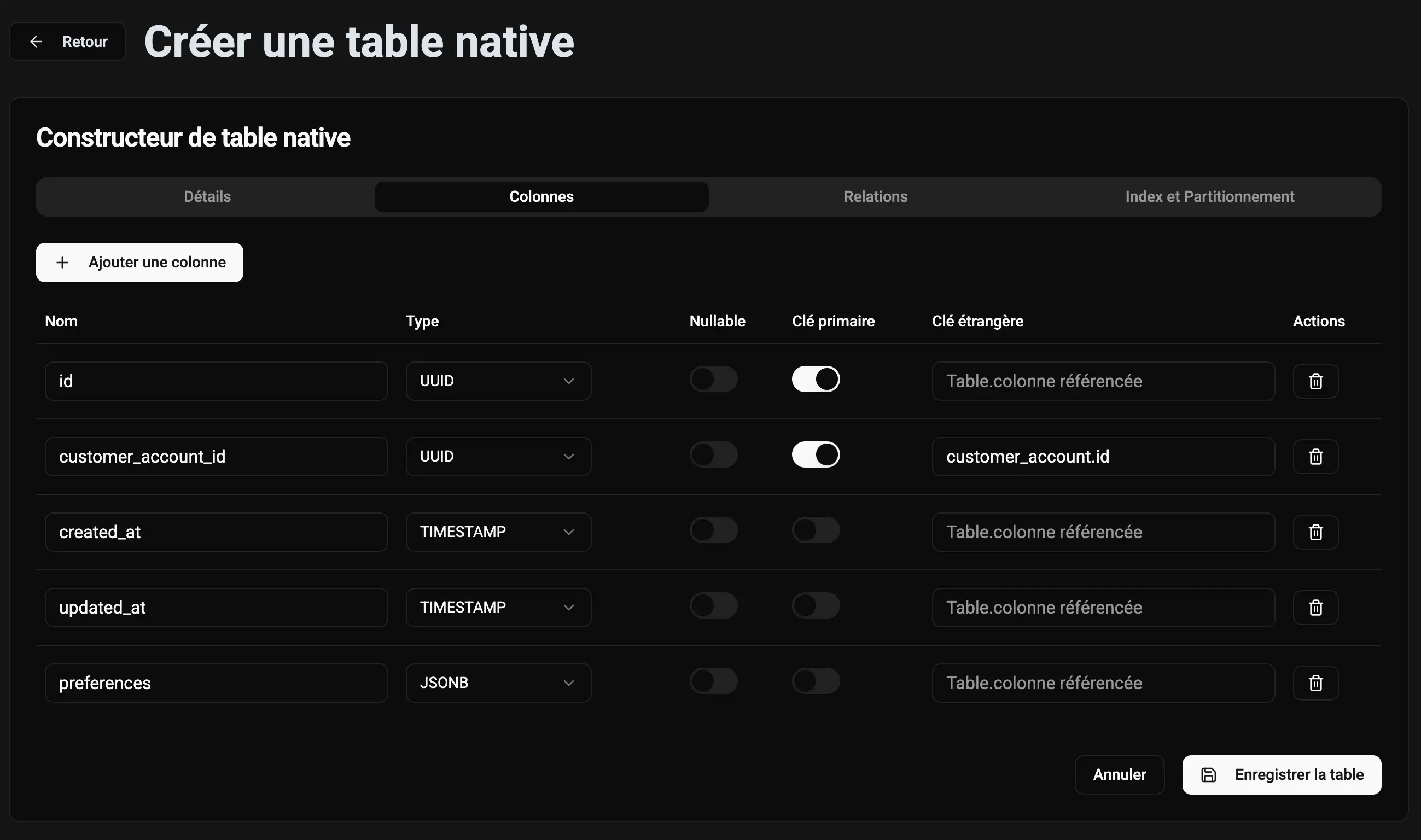Disable primary key on id column
The width and height of the screenshot is (1421, 840).
pos(815,379)
